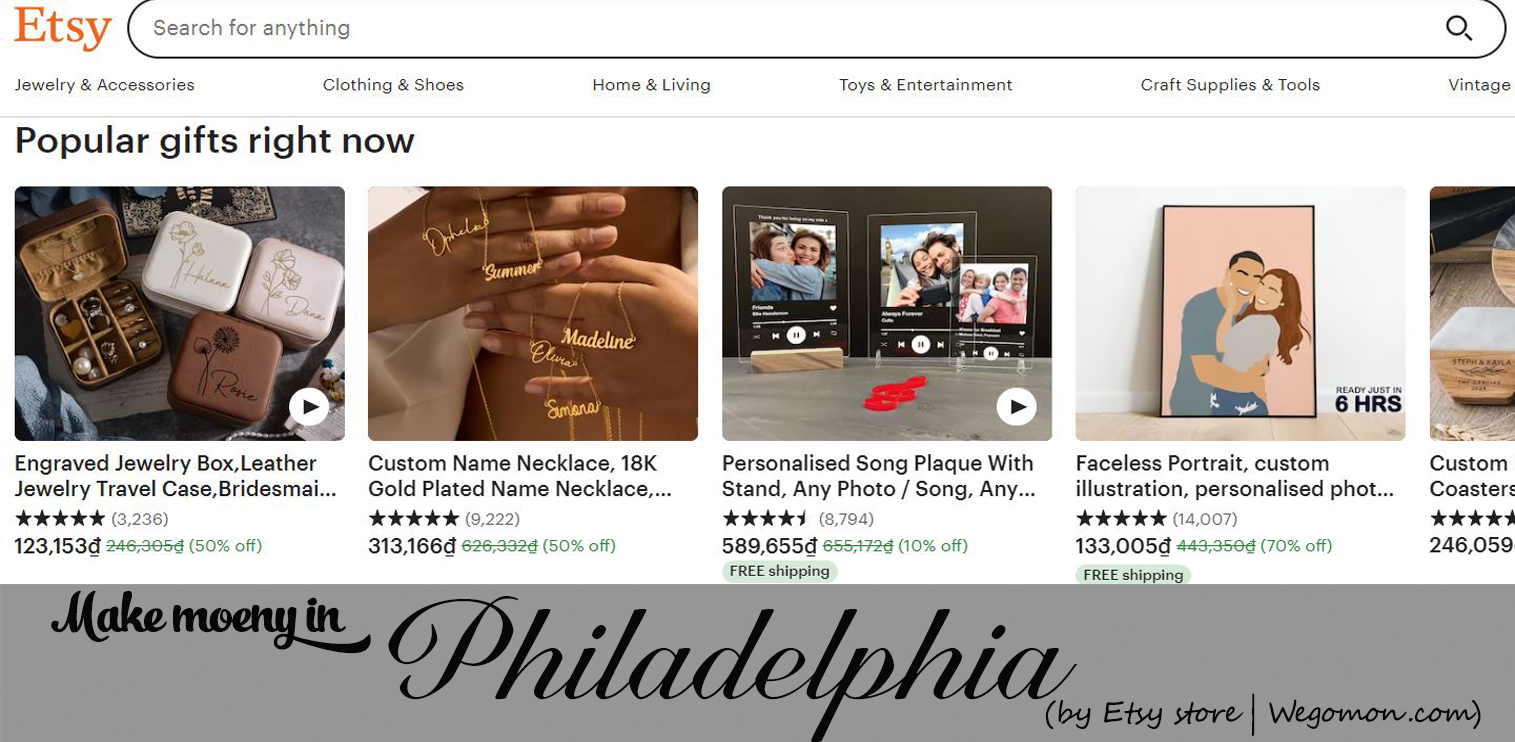View Faceless Portrait product image
The image size is (1515, 742).
[1240, 313]
